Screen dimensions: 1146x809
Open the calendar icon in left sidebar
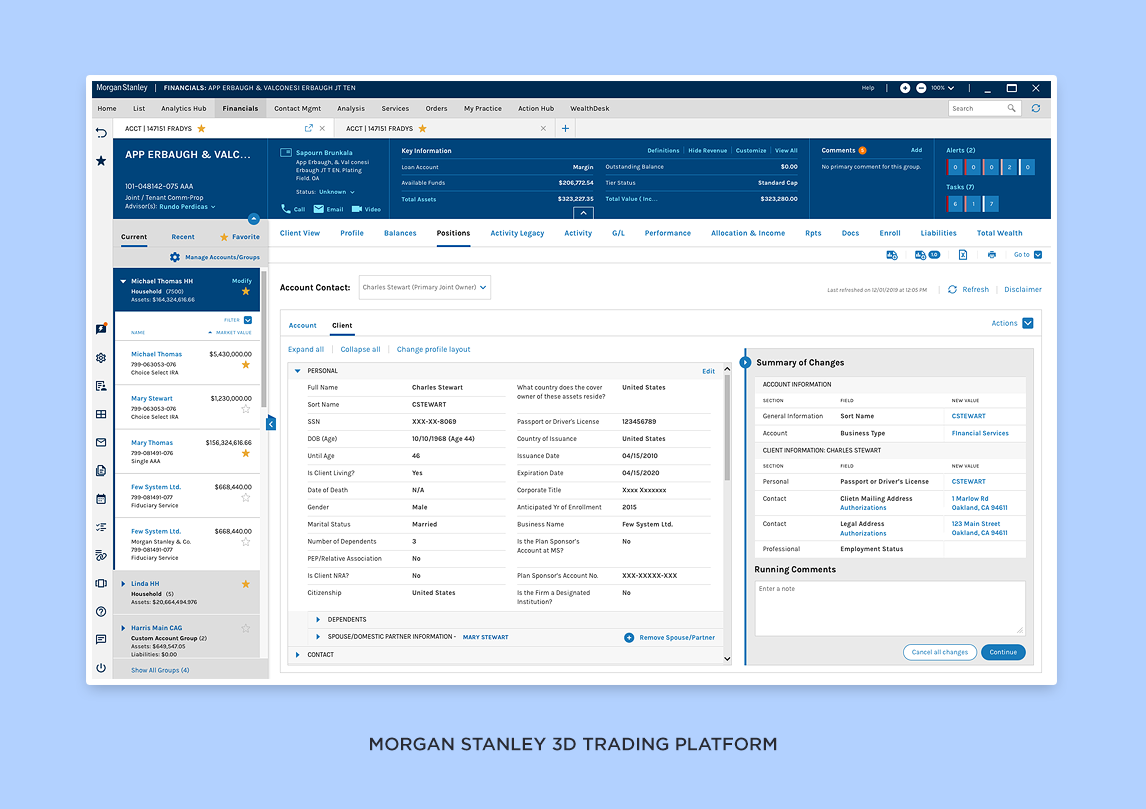(101, 499)
